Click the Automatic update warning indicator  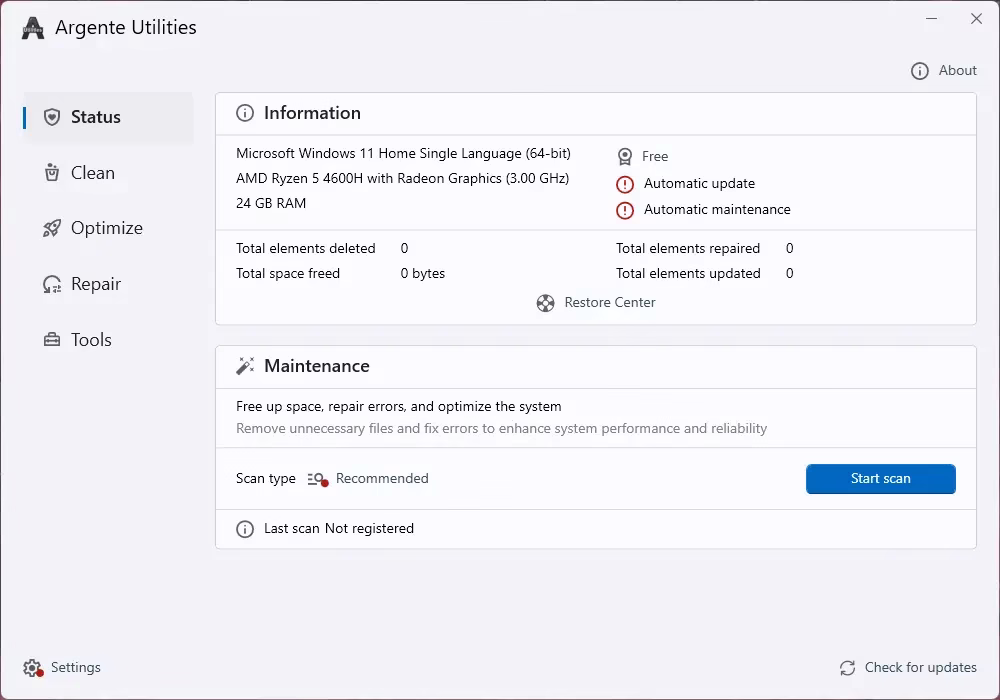click(x=625, y=184)
